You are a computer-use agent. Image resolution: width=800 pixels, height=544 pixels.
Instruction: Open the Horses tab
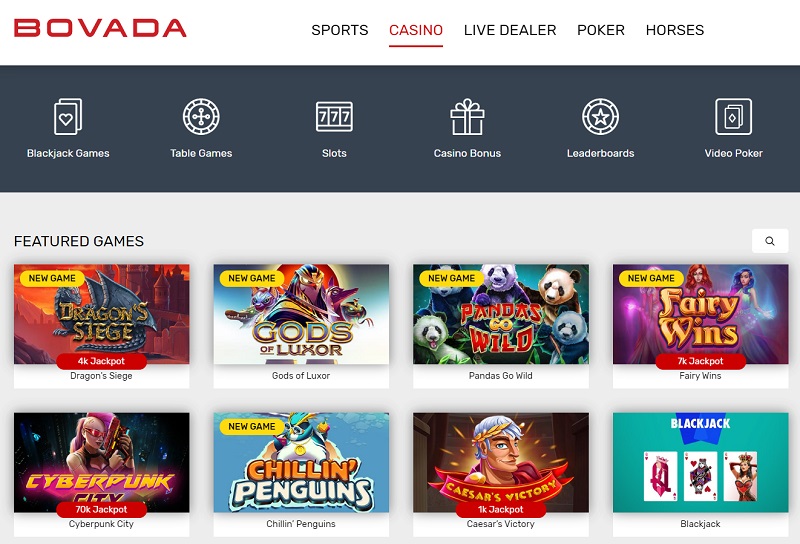tap(675, 30)
